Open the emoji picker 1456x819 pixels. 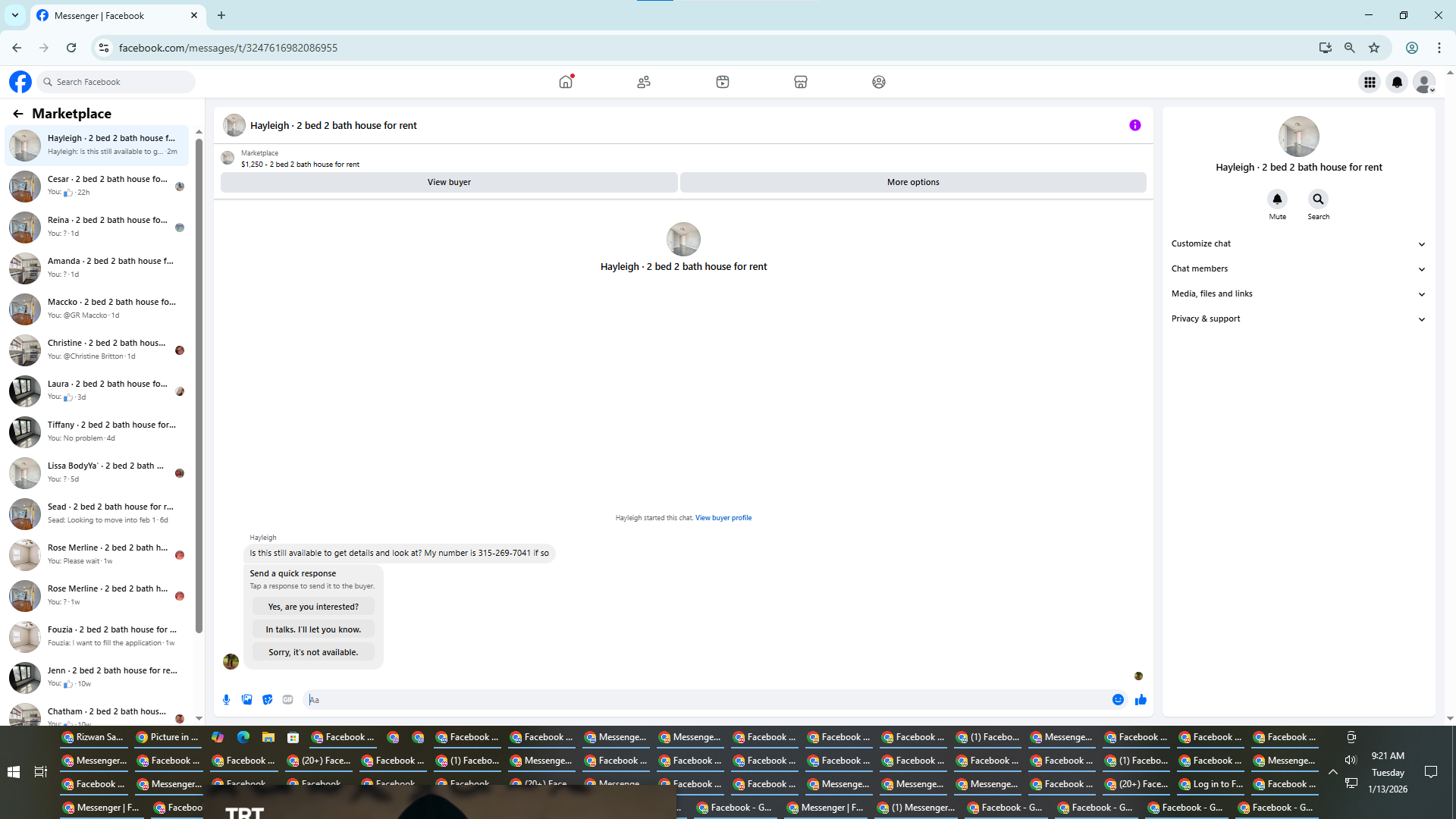(1118, 700)
